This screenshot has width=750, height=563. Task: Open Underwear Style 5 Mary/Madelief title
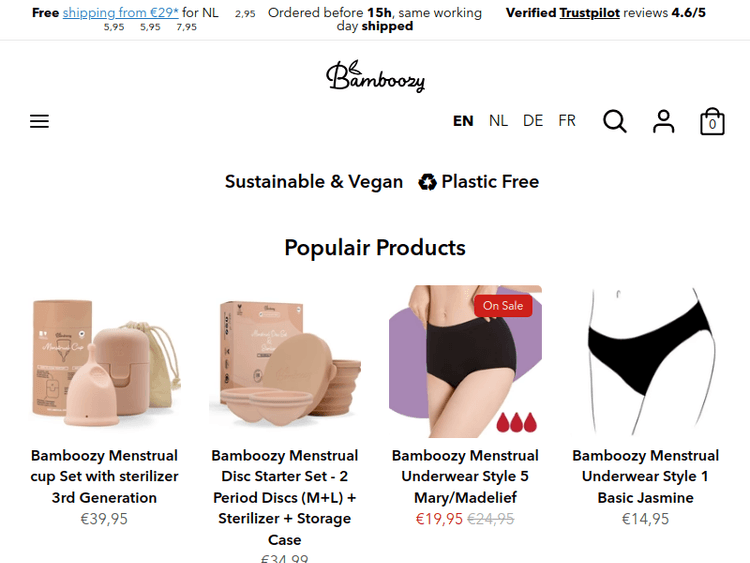click(x=465, y=476)
